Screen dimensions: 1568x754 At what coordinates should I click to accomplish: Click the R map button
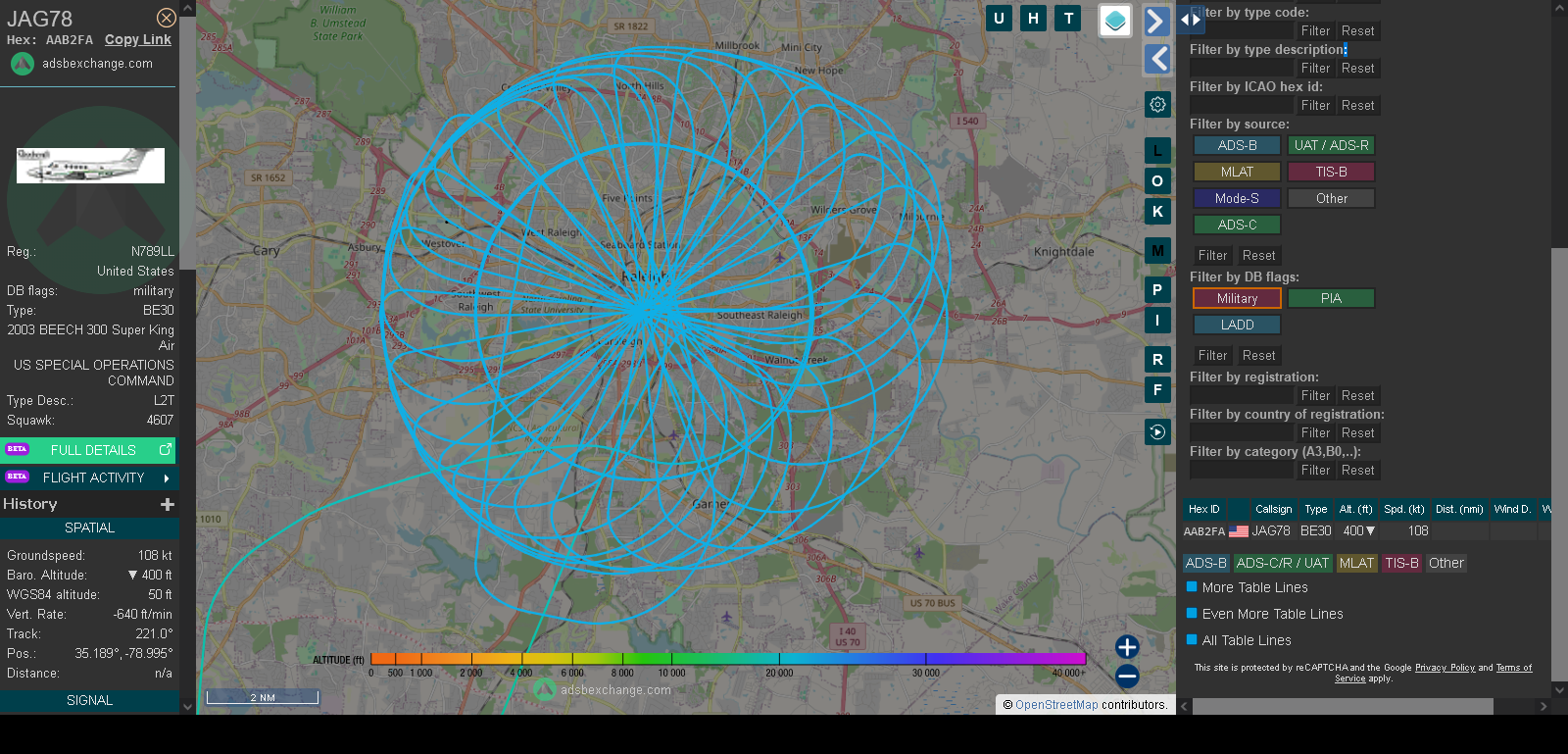[x=1158, y=359]
